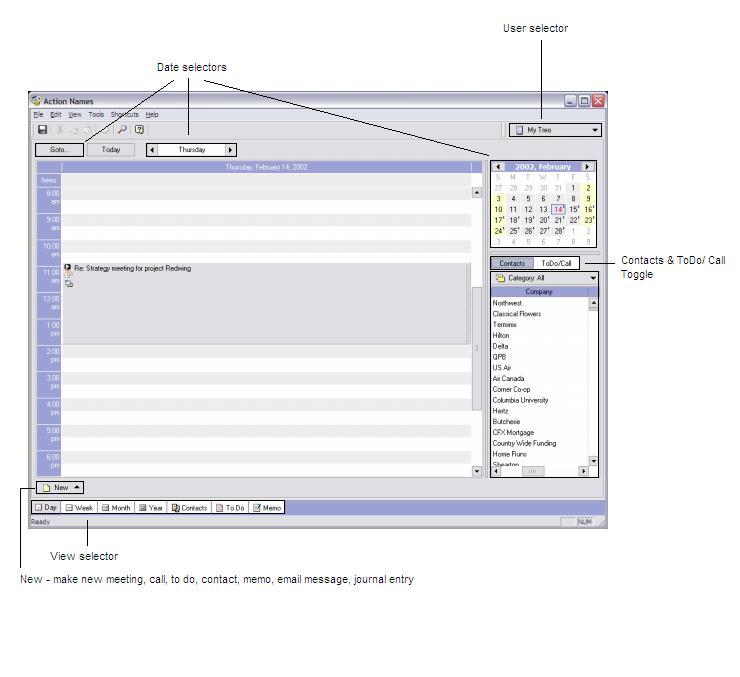The width and height of the screenshot is (740, 677).
Task: Switch to Year view
Action: [x=151, y=508]
